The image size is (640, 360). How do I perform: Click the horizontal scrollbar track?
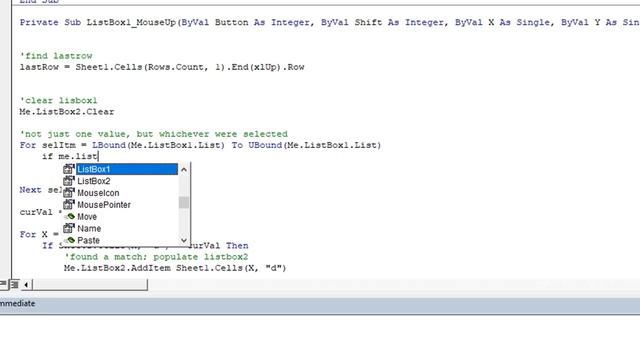392,284
